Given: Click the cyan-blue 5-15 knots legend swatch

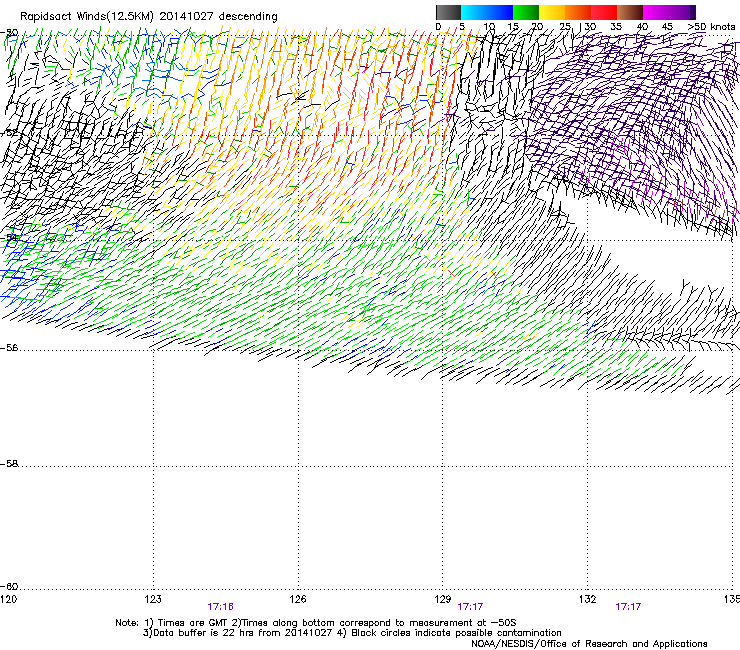Looking at the screenshot, I should pyautogui.click(x=487, y=12).
